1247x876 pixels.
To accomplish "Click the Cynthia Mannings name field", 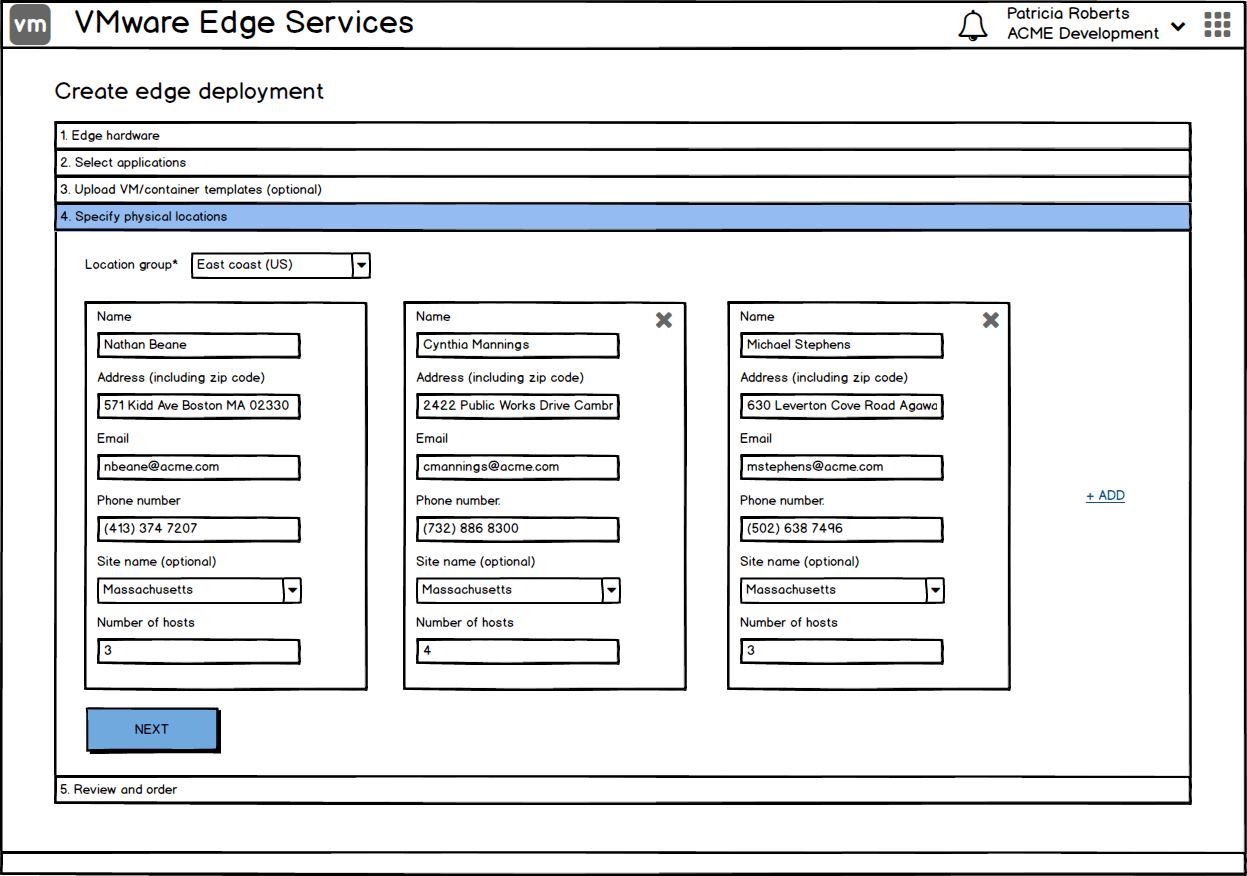I will coord(518,345).
